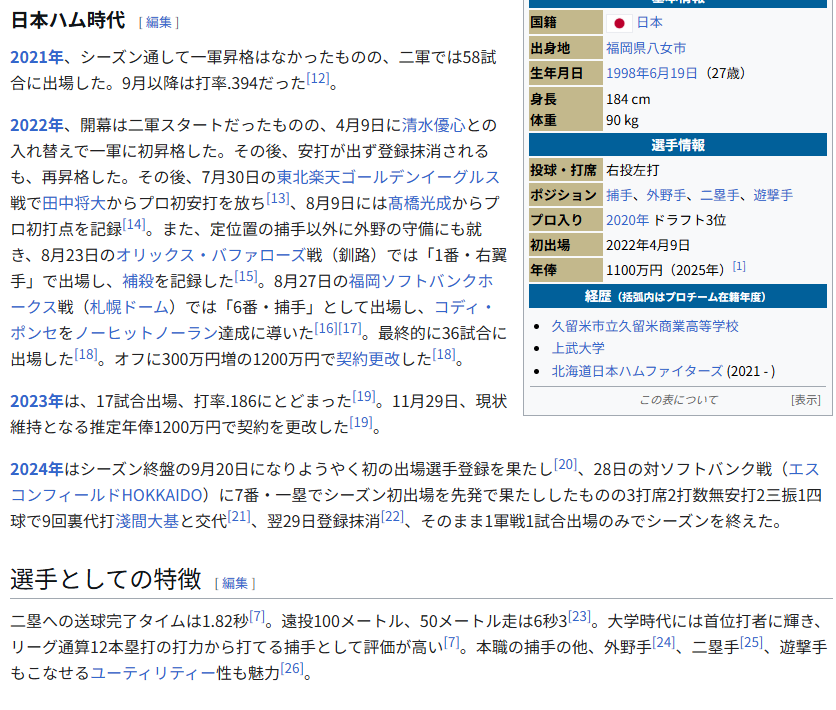The width and height of the screenshot is (836, 710).
Task: Open オリックス・バファローズ team link
Action: point(211,255)
